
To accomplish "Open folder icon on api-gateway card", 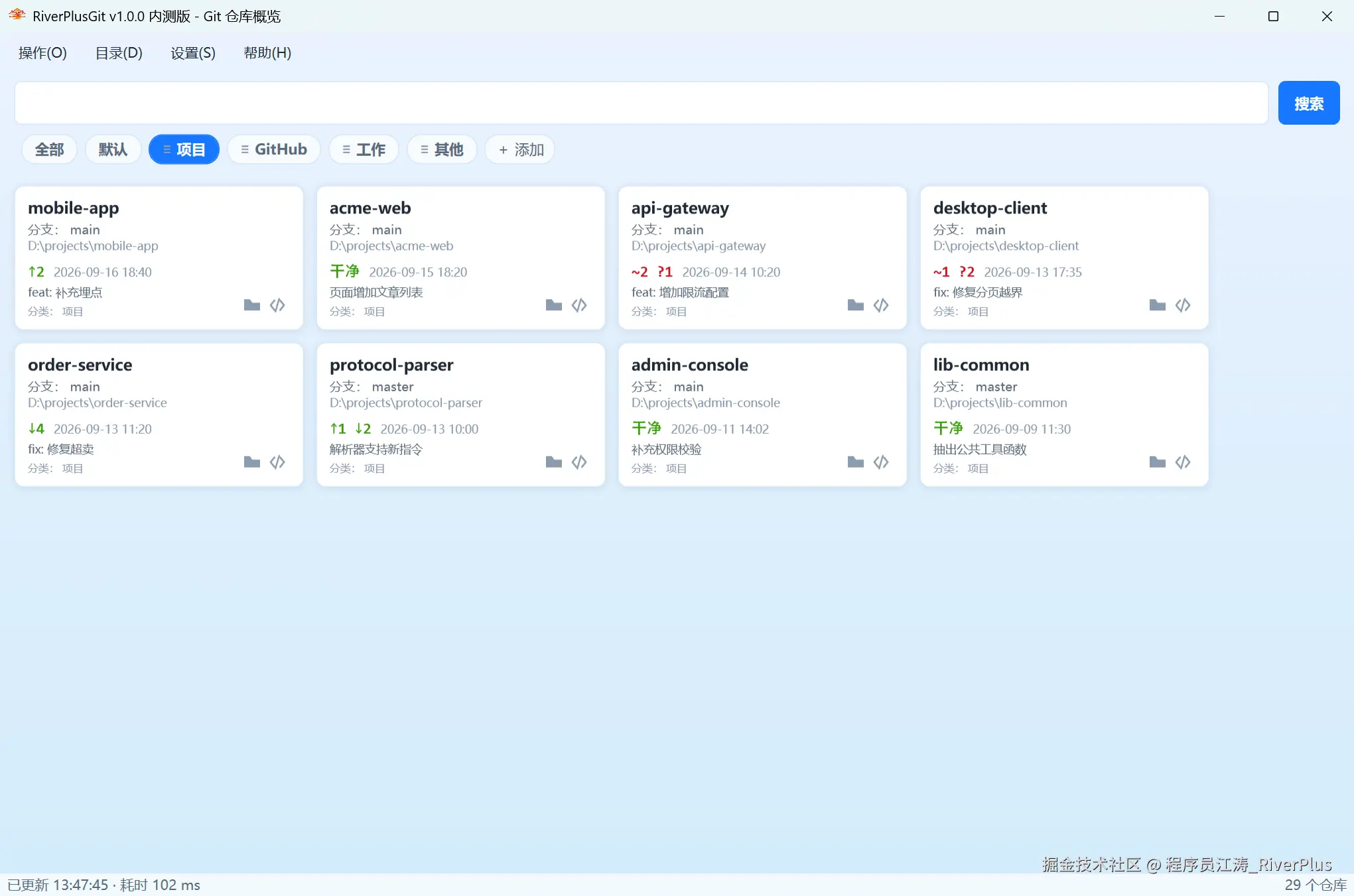I will [x=856, y=305].
